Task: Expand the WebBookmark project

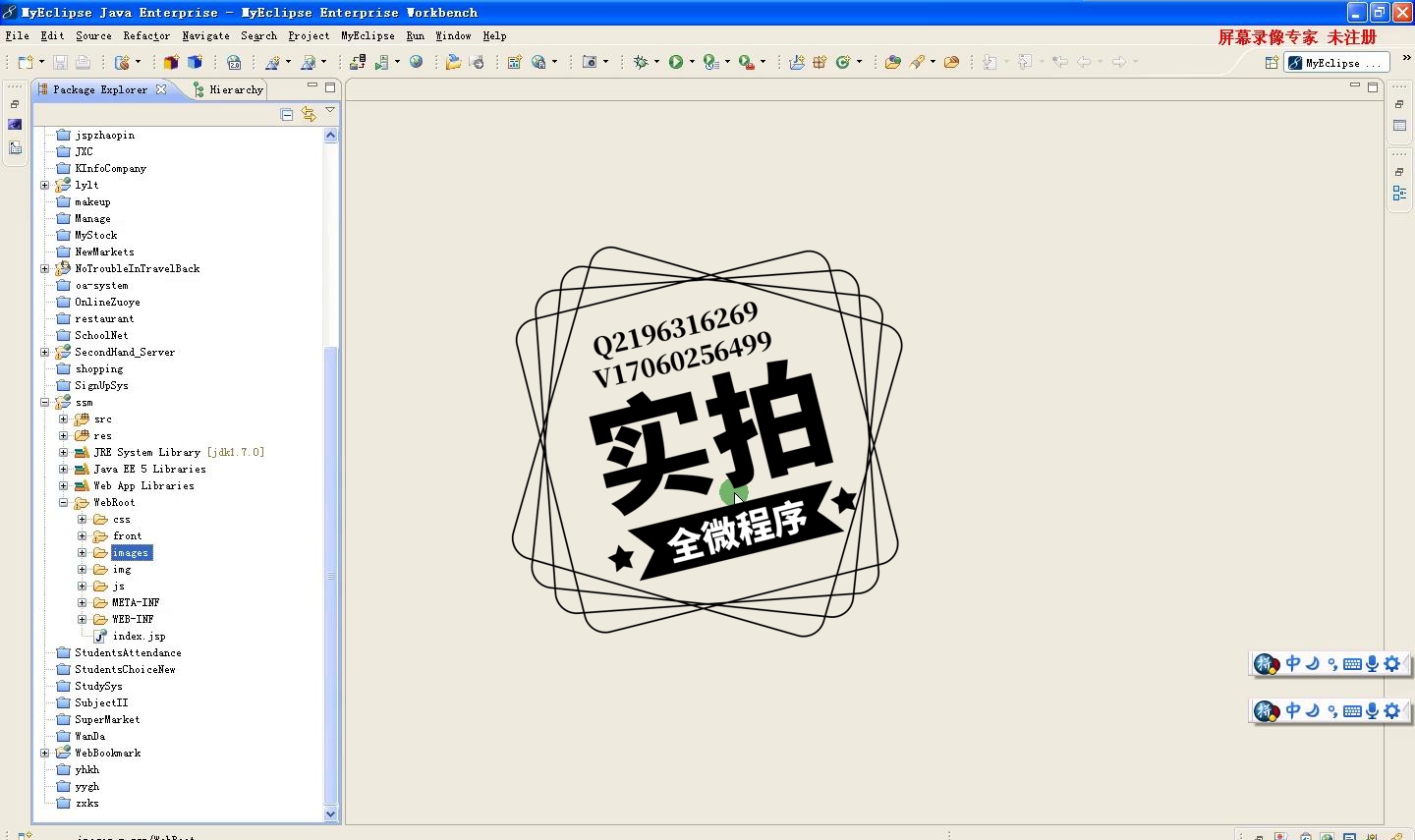Action: coord(45,754)
